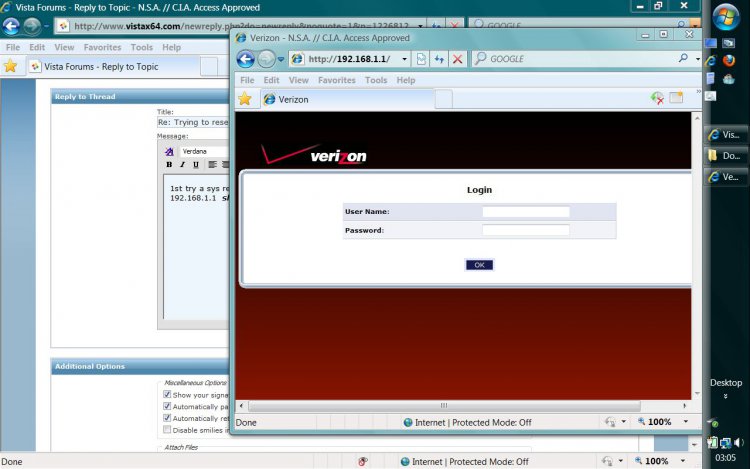
Task: Open Favorites menu in the Verizon window
Action: (337, 80)
